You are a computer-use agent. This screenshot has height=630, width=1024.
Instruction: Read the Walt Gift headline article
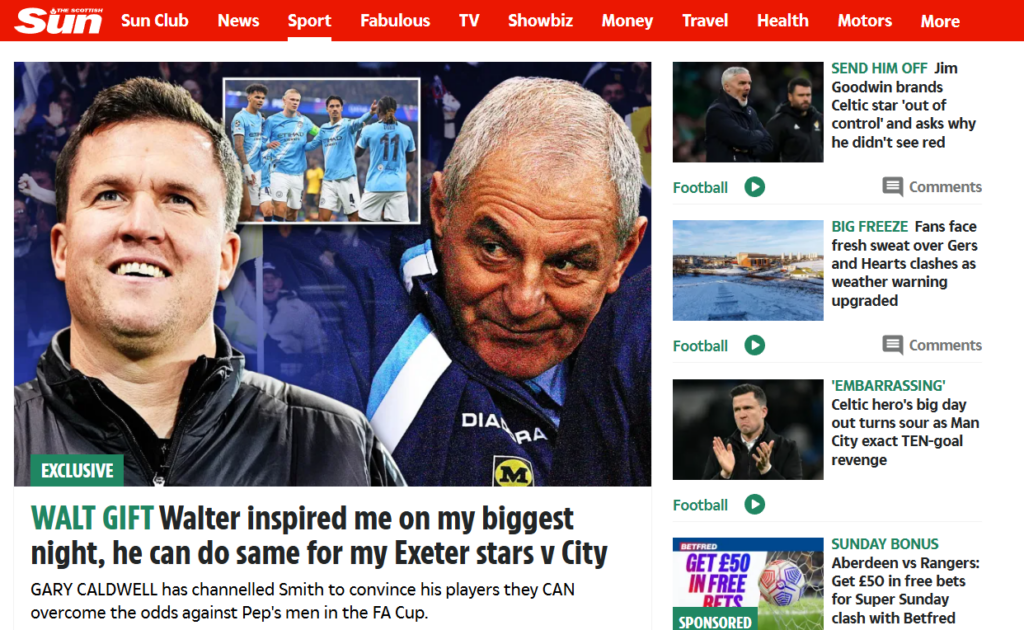pyautogui.click(x=319, y=536)
